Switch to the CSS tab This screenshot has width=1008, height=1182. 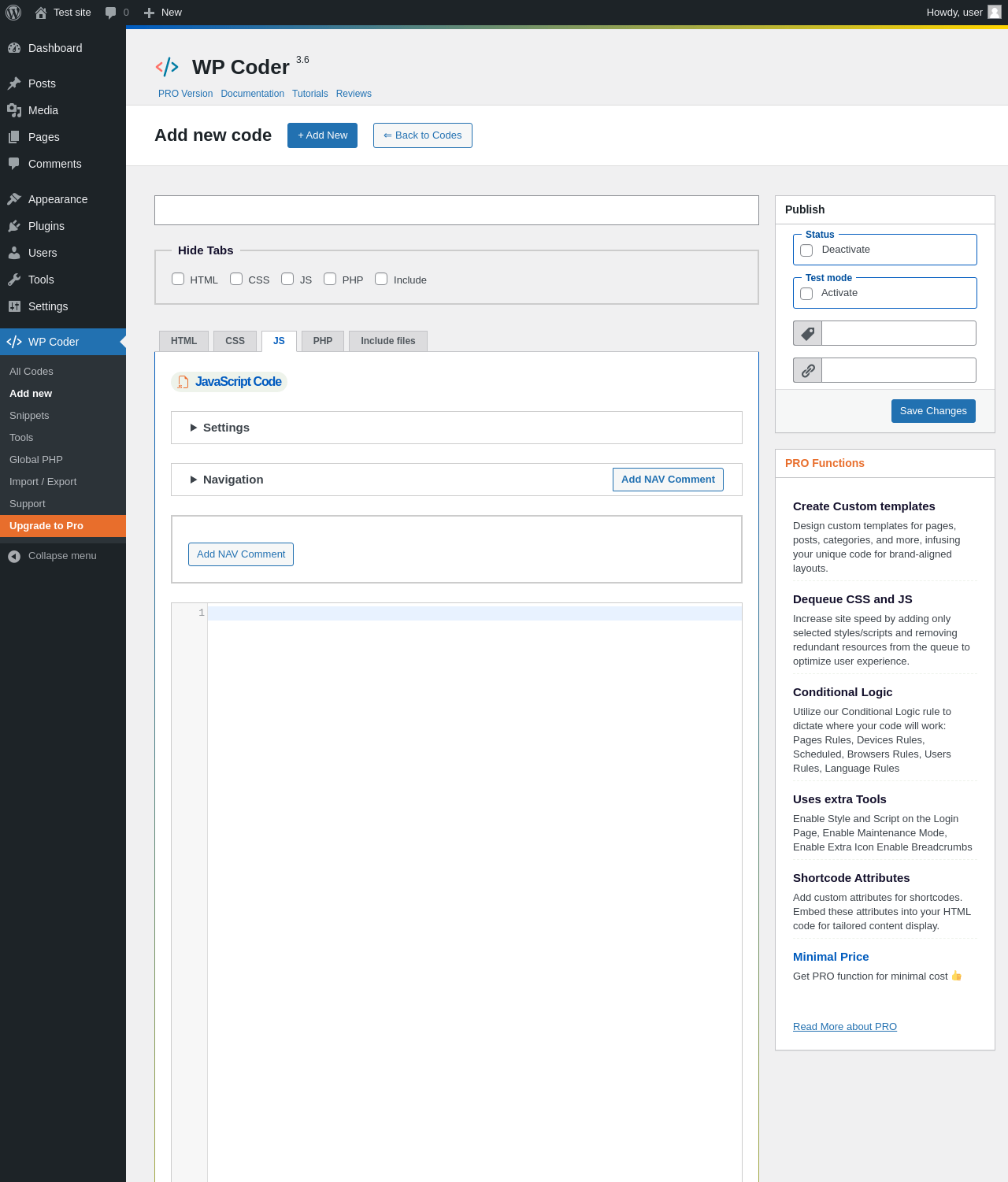click(x=235, y=341)
